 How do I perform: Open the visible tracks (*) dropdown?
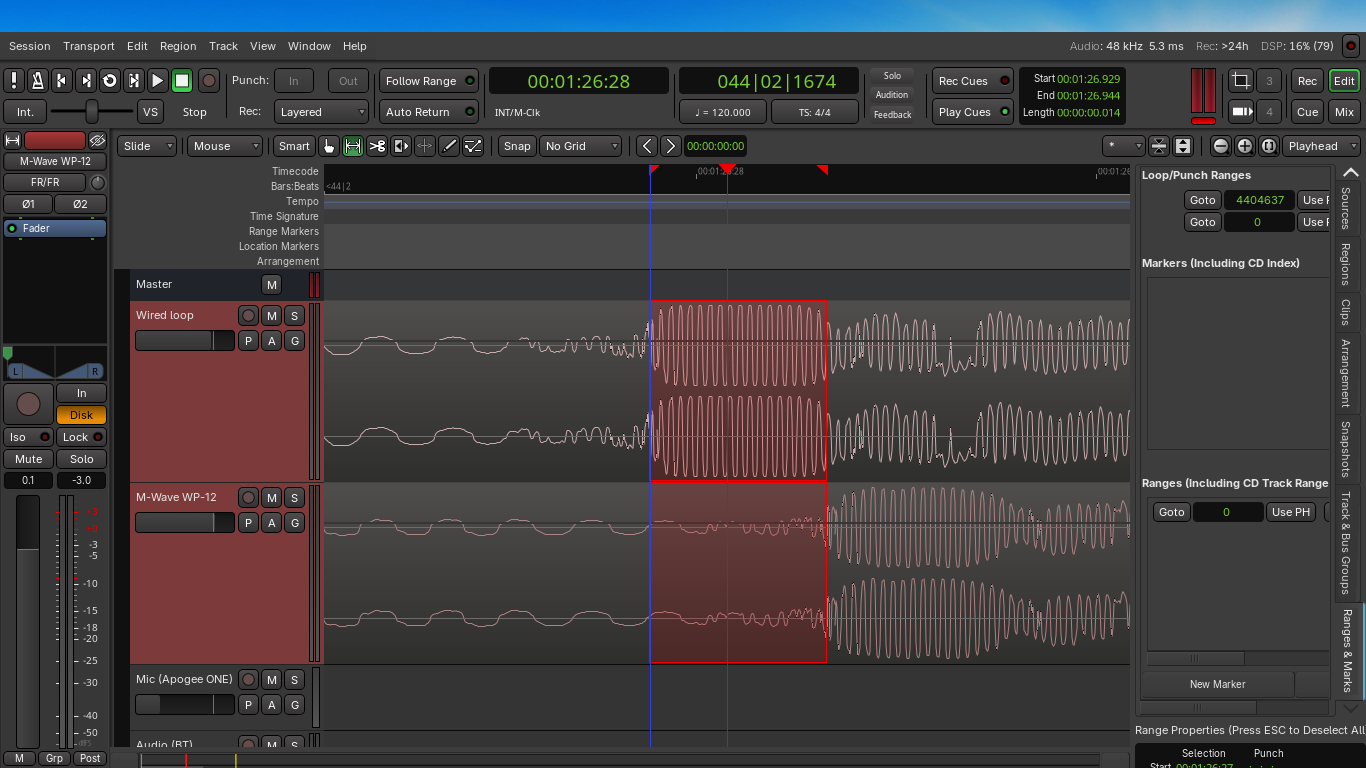click(1124, 146)
